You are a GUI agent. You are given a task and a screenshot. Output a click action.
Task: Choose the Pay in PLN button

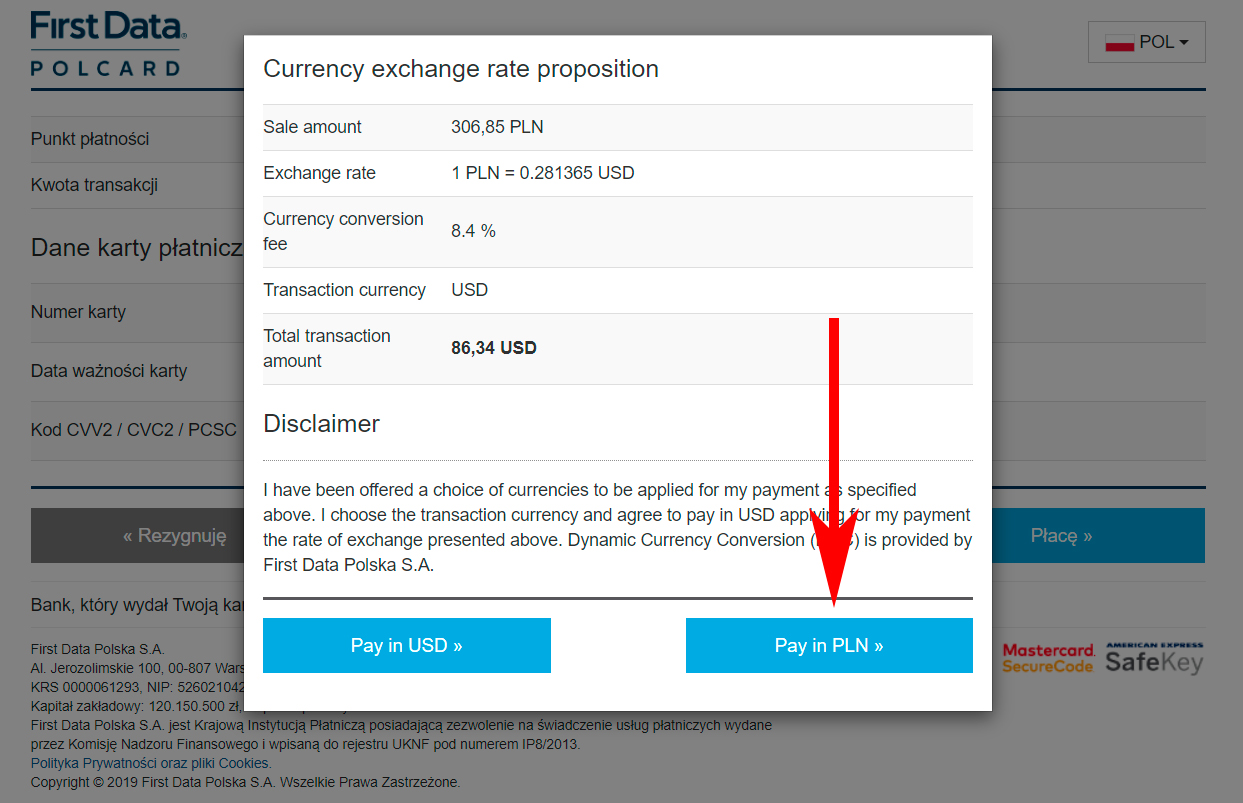click(x=829, y=645)
